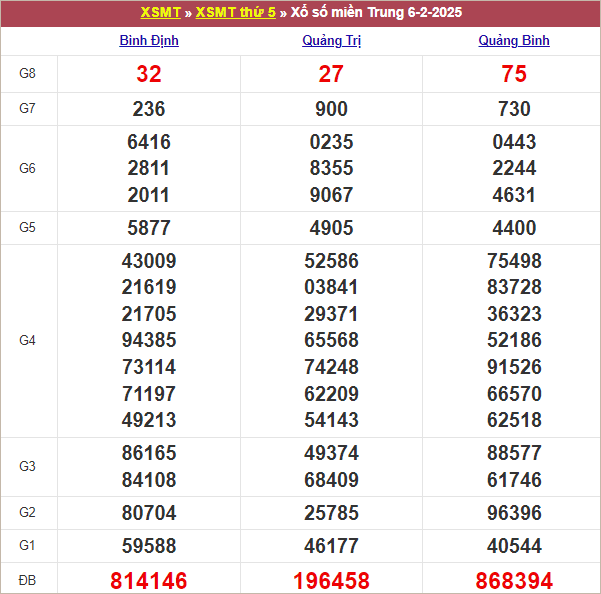Viewport: 601px width, 594px height.
Task: Click G4 number 36323
Action: point(514,314)
